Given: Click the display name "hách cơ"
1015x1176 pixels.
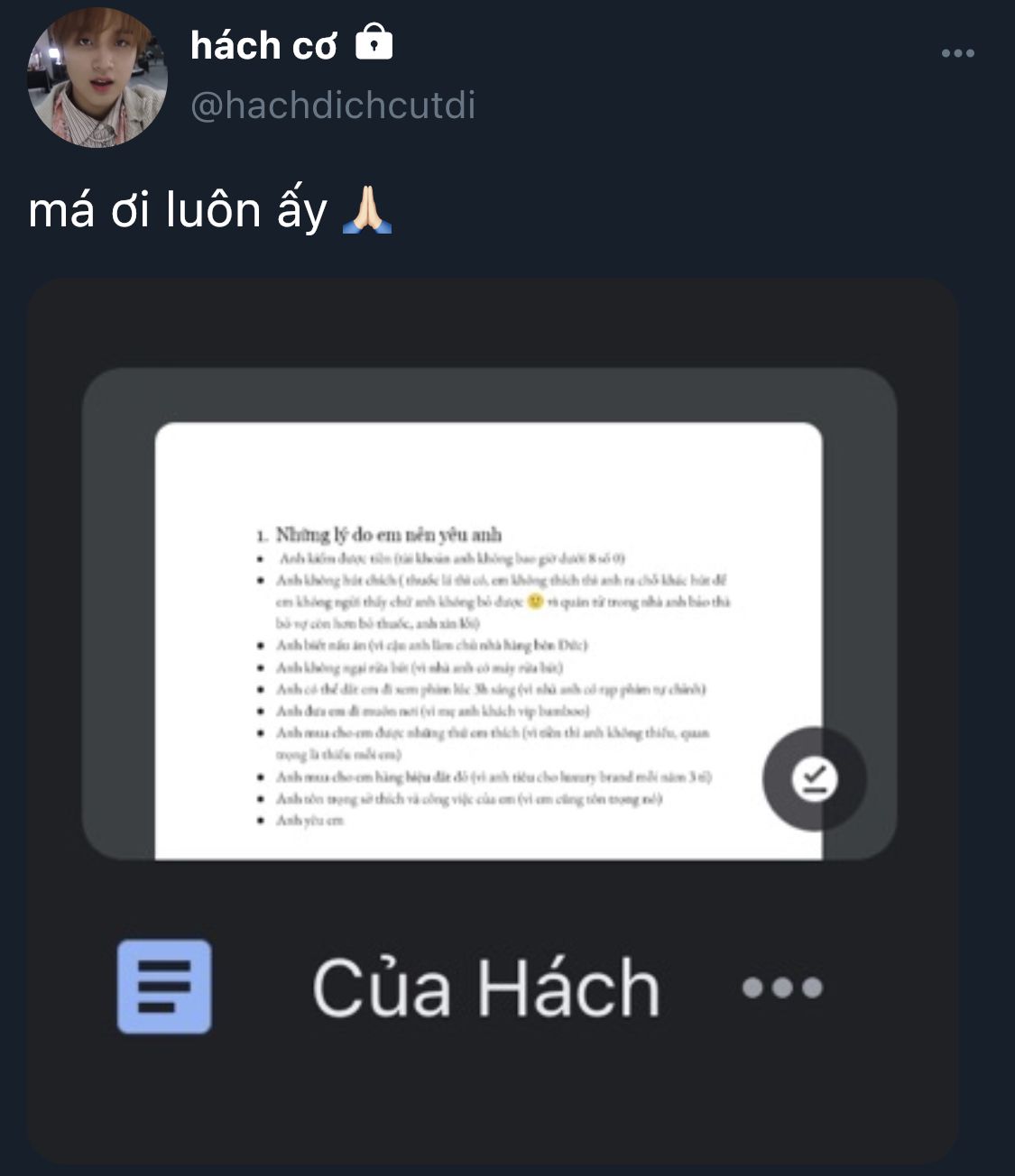Looking at the screenshot, I should pyautogui.click(x=264, y=45).
